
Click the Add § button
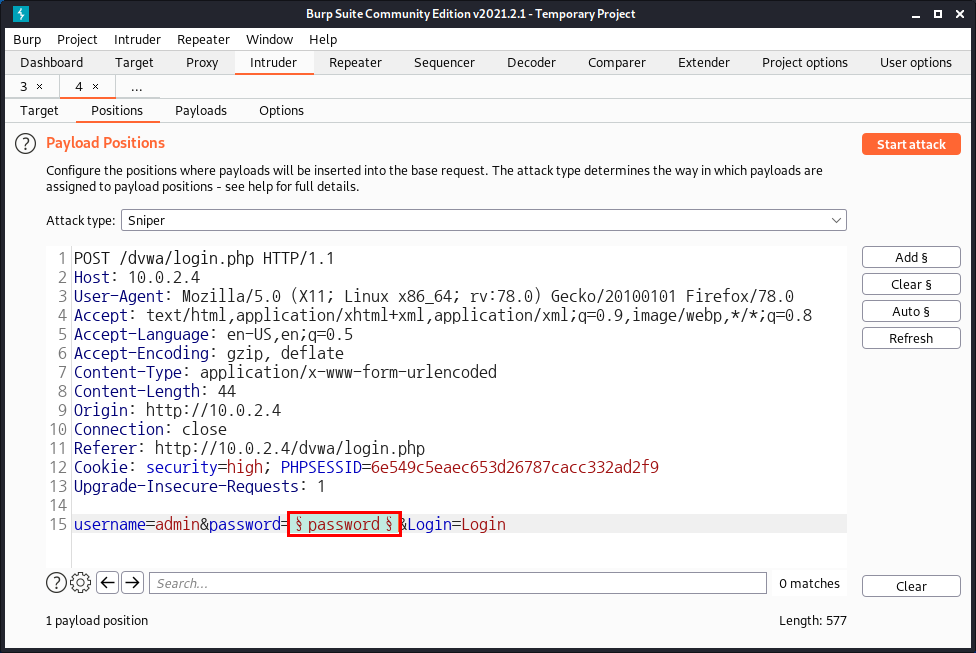(x=911, y=257)
